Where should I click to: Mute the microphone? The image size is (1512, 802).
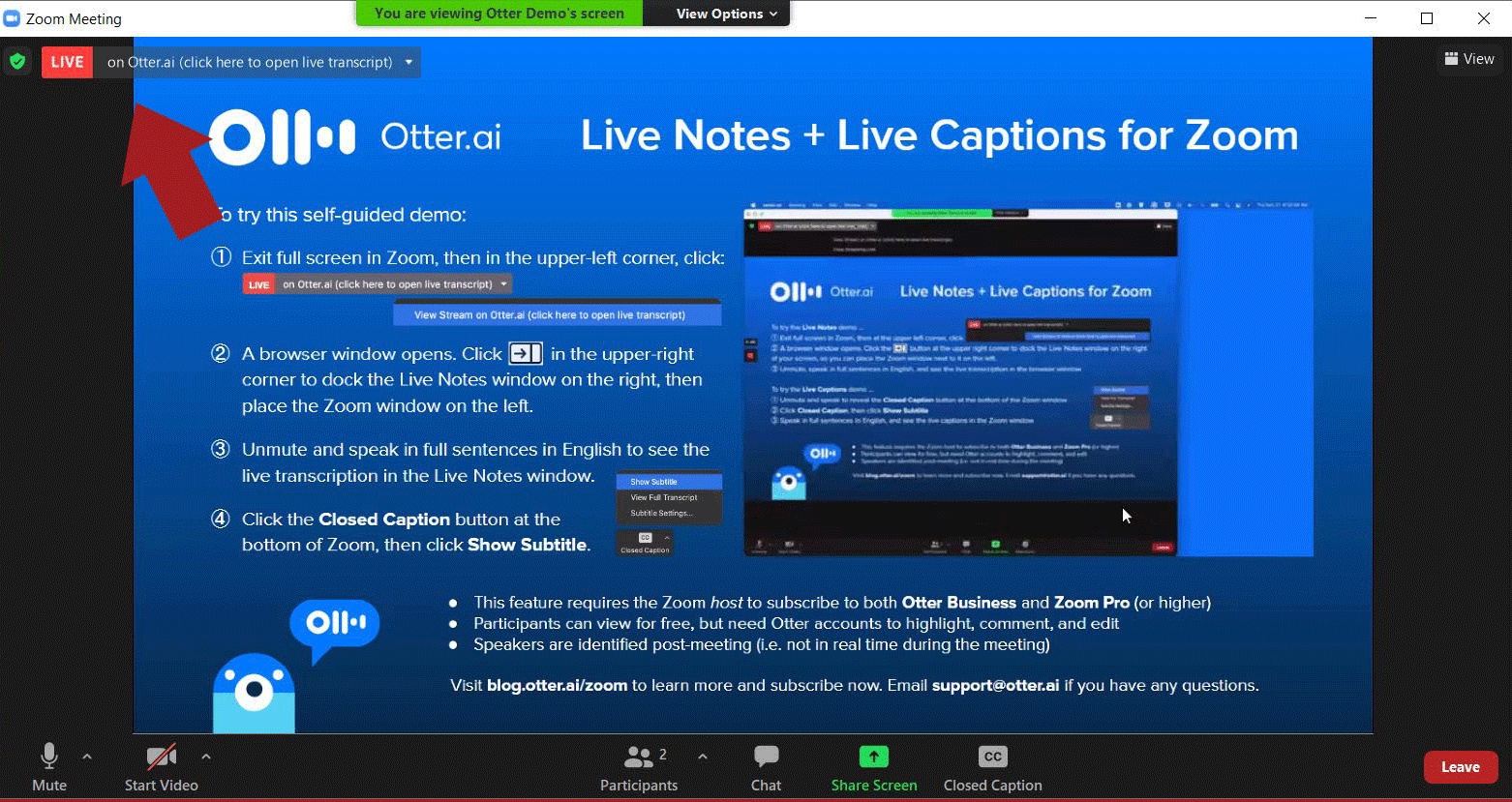pos(49,768)
